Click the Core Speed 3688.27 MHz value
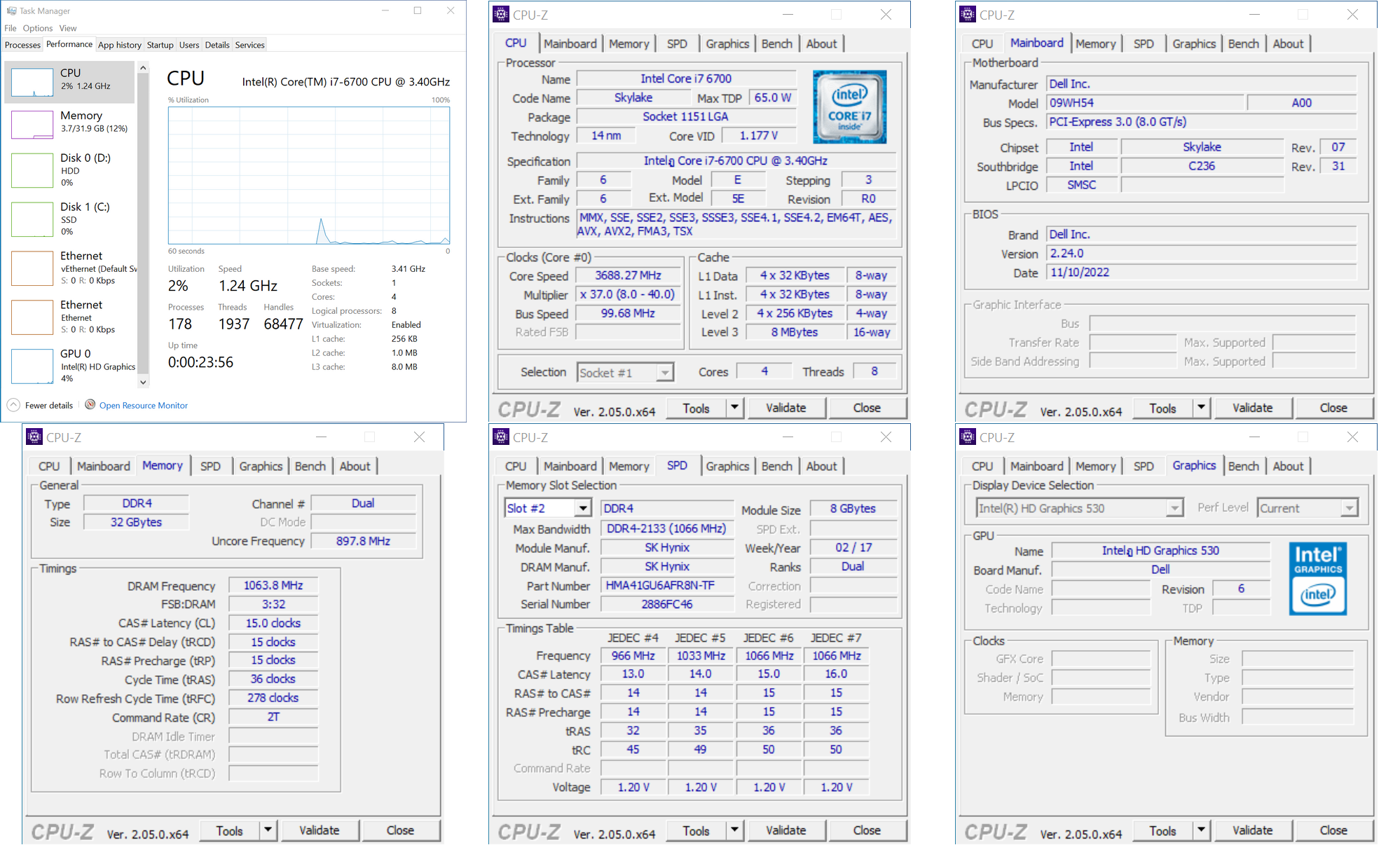This screenshot has height=845, width=1400. click(628, 275)
